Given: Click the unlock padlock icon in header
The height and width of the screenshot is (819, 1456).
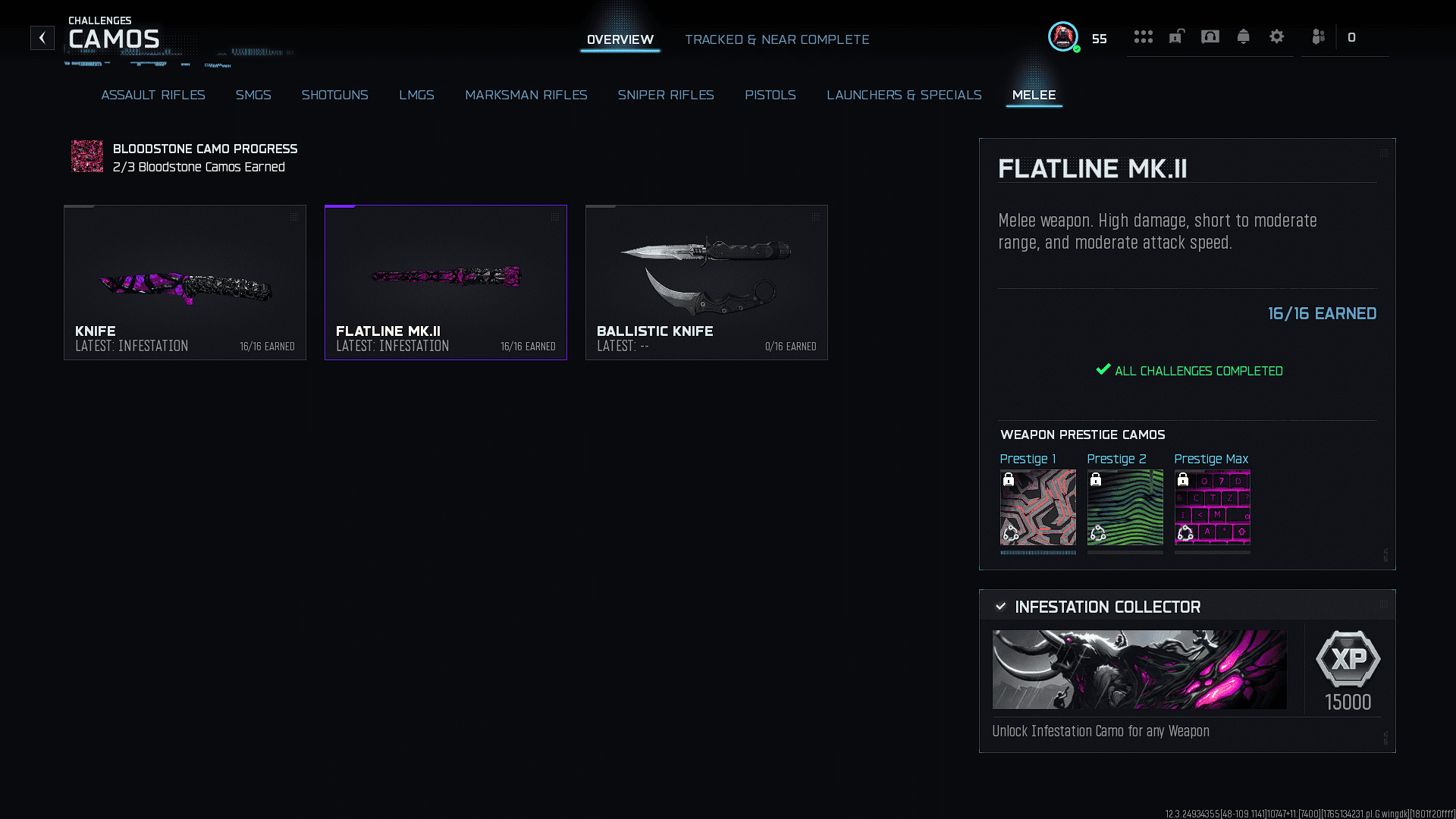Looking at the screenshot, I should pyautogui.click(x=1176, y=36).
